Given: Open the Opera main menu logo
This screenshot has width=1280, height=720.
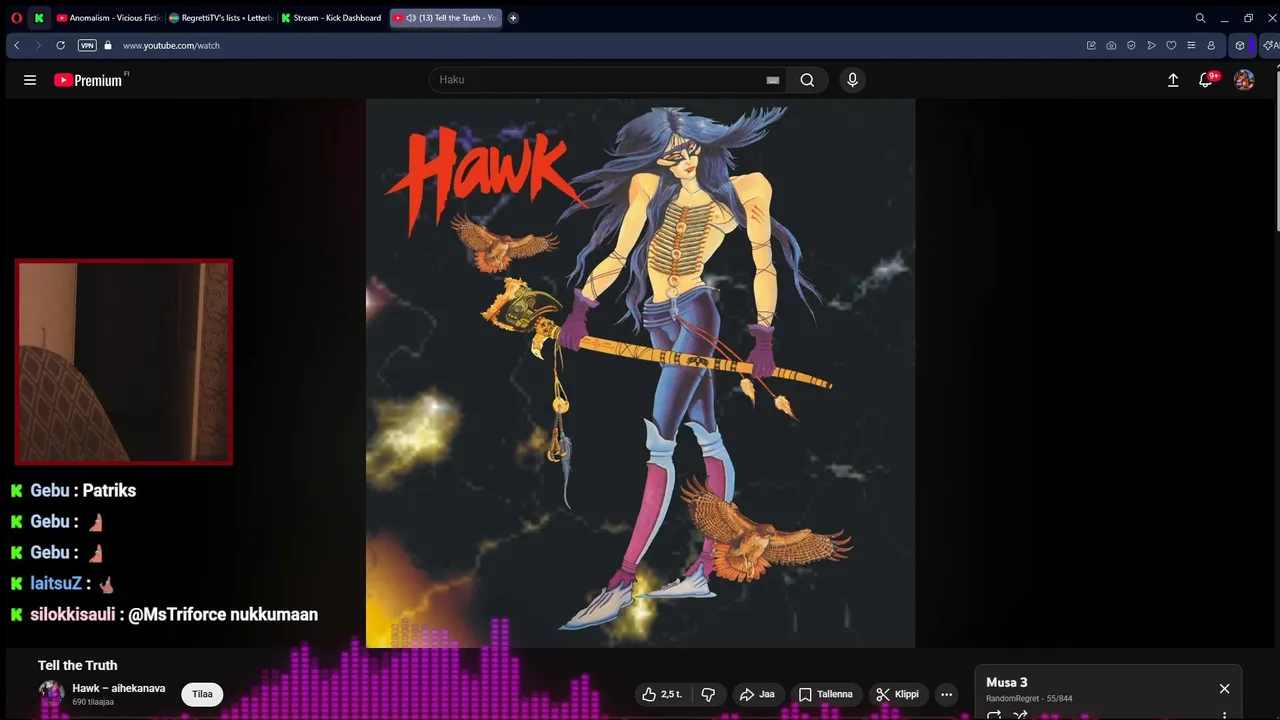Looking at the screenshot, I should click(x=16, y=18).
